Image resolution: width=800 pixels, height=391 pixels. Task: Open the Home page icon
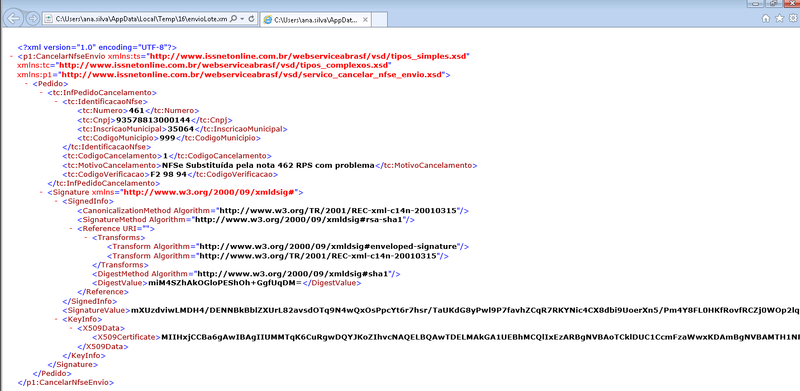click(766, 18)
